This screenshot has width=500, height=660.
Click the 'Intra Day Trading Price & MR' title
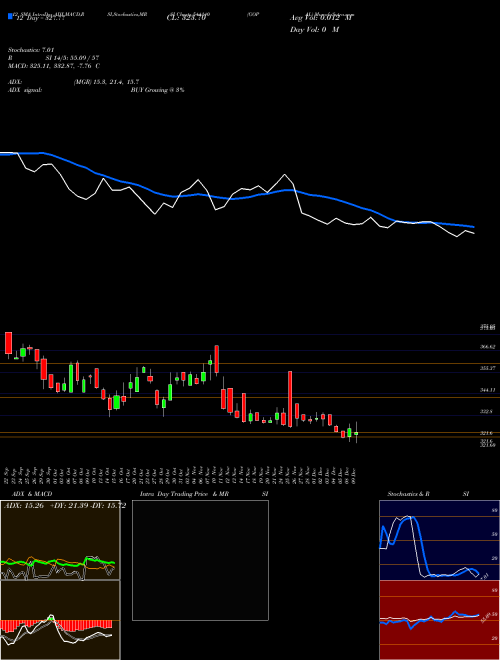coord(184,494)
